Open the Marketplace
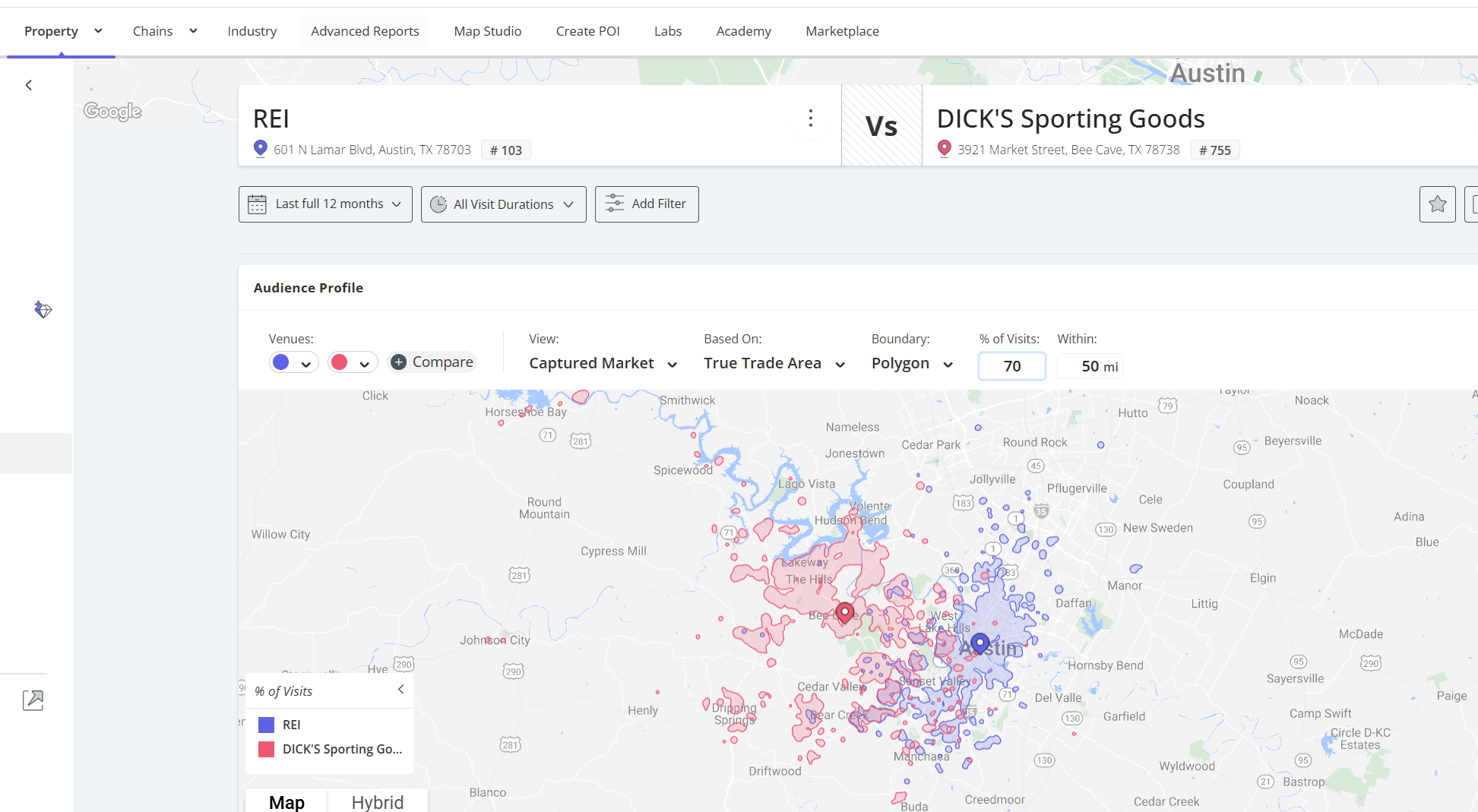This screenshot has width=1478, height=812. point(842,31)
